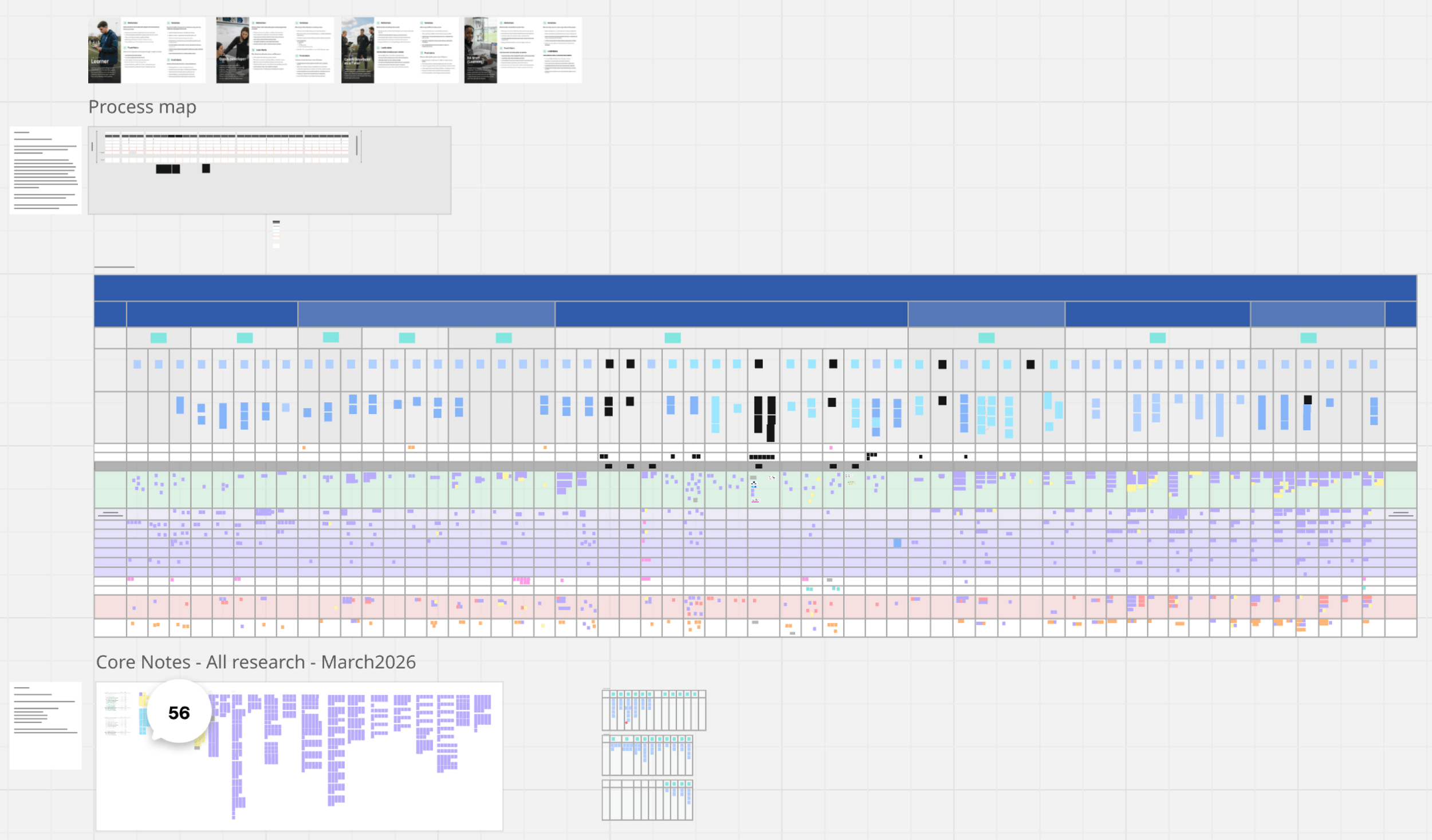Viewport: 1432px width, 840px height.
Task: Click the dark blue top header bar of journey table
Action: pos(754,287)
